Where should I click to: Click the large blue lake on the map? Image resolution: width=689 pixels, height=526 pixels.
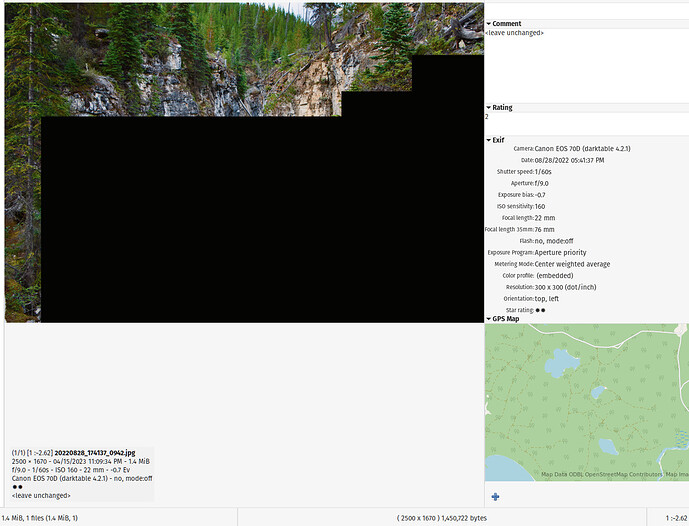pos(558,361)
